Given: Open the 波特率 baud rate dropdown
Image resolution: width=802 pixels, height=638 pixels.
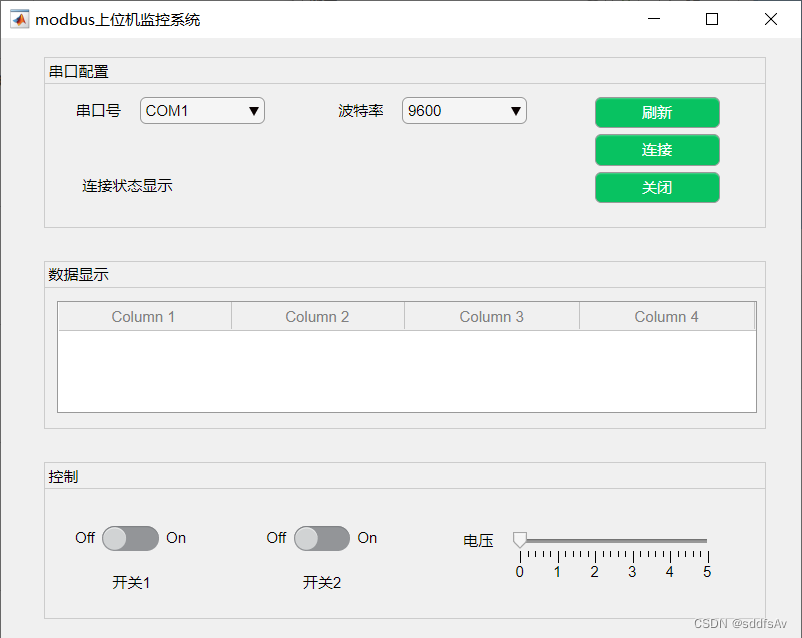Looking at the screenshot, I should tap(464, 110).
